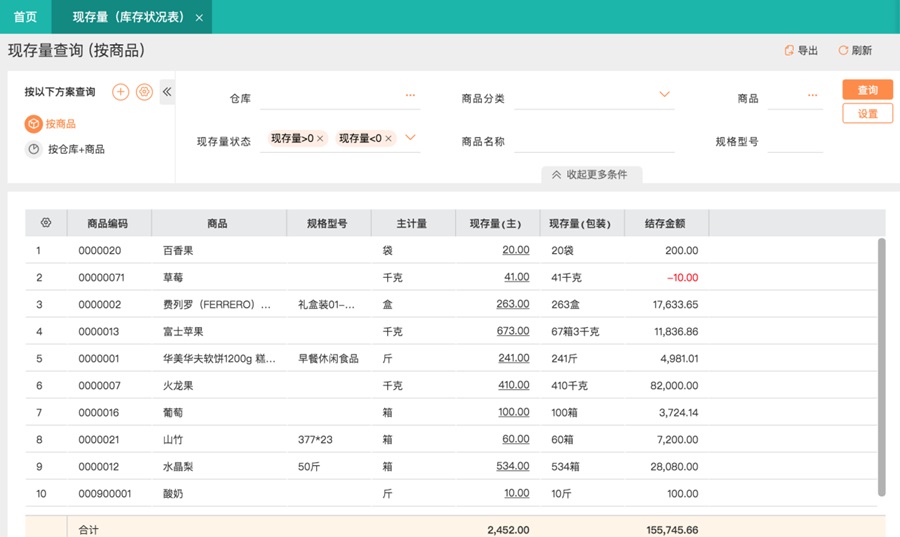Click the add query scheme plus icon
Screen dimensions: 900x537
click(x=120, y=92)
